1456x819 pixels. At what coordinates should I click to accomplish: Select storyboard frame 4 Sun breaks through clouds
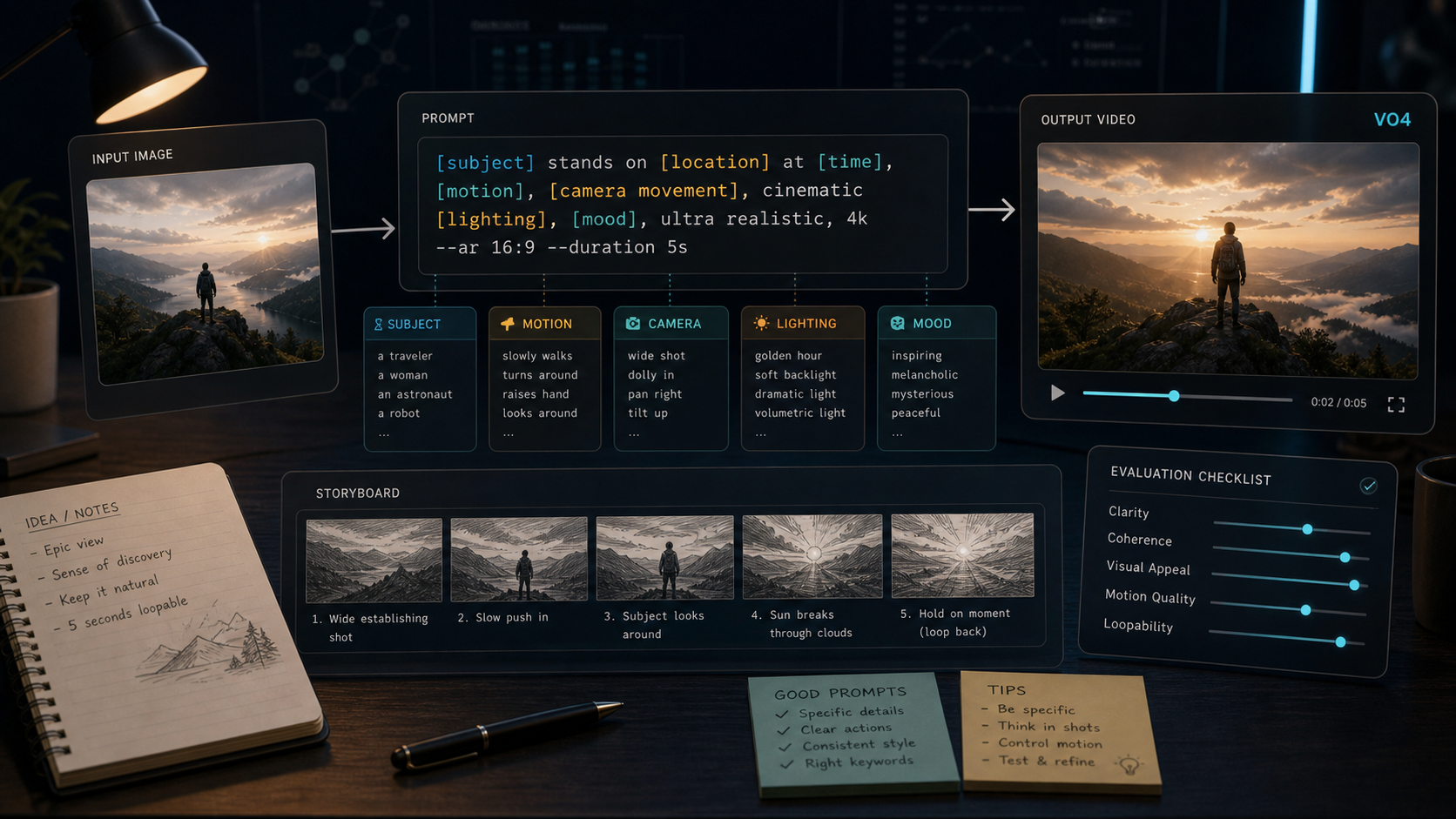(812, 556)
